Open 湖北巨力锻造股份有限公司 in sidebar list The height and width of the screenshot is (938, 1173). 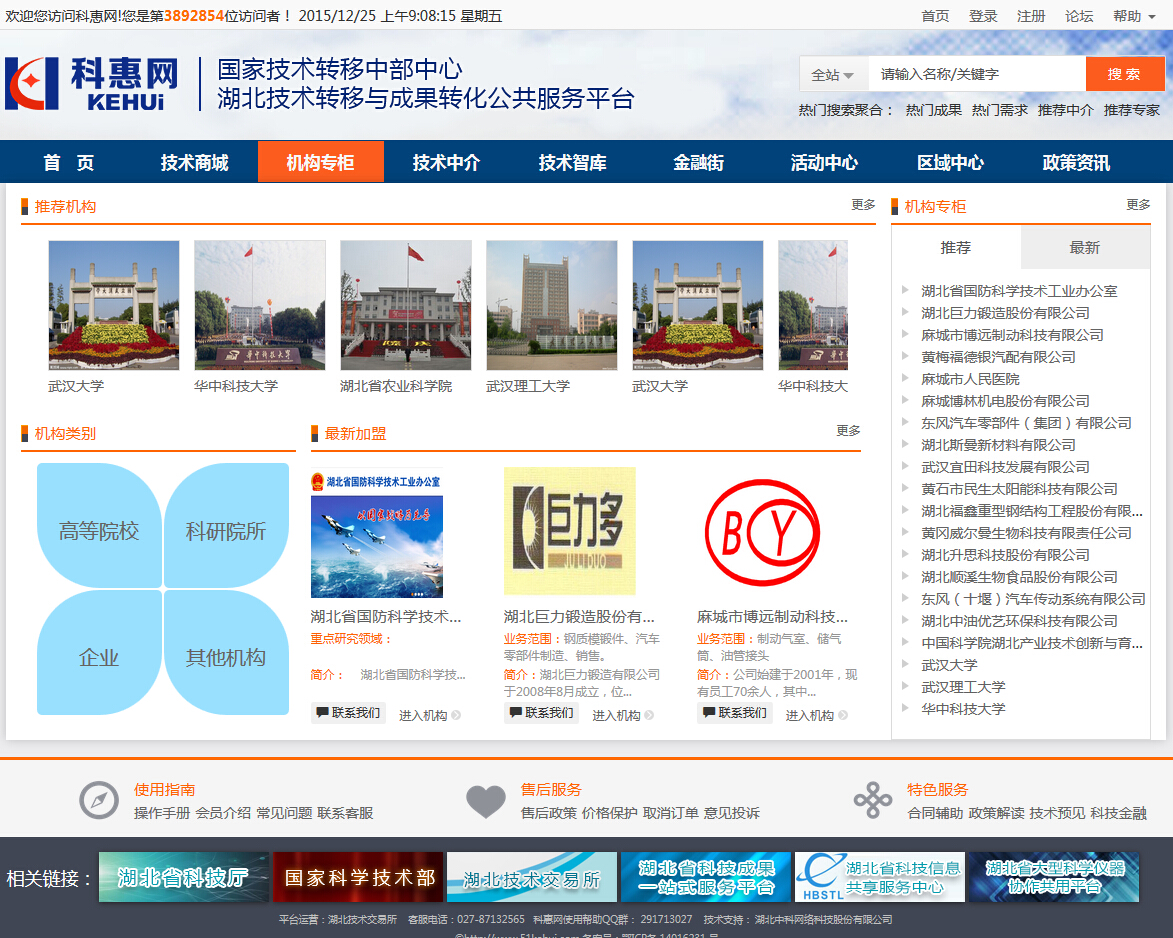click(x=1005, y=313)
